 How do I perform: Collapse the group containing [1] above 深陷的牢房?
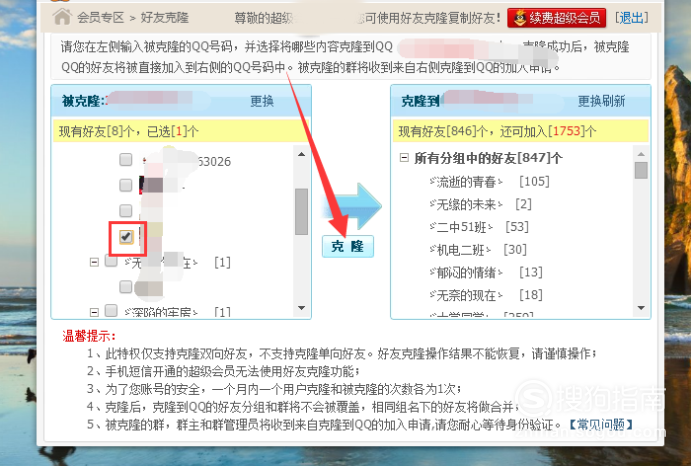(x=94, y=262)
